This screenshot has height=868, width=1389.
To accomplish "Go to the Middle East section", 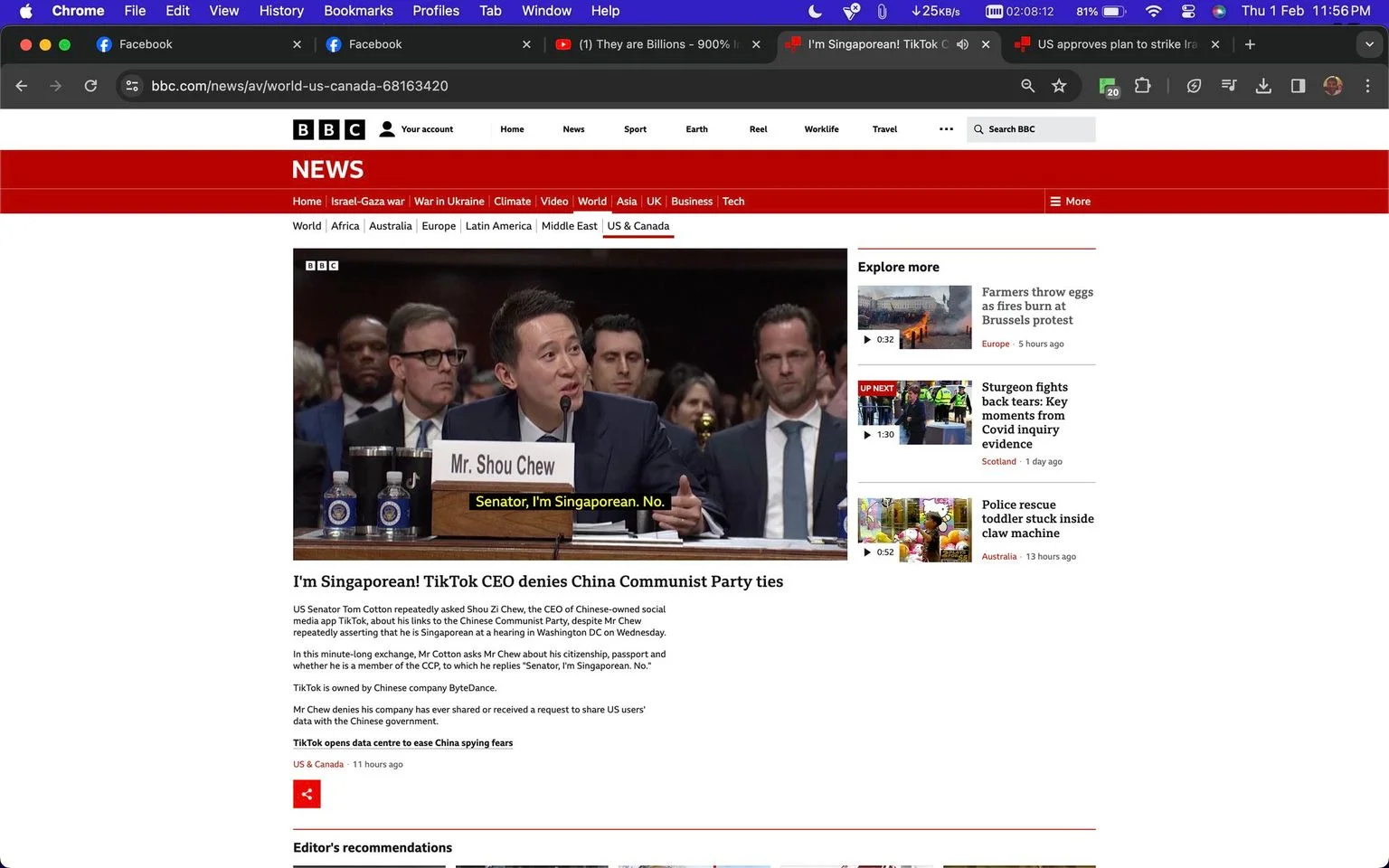I will click(569, 226).
